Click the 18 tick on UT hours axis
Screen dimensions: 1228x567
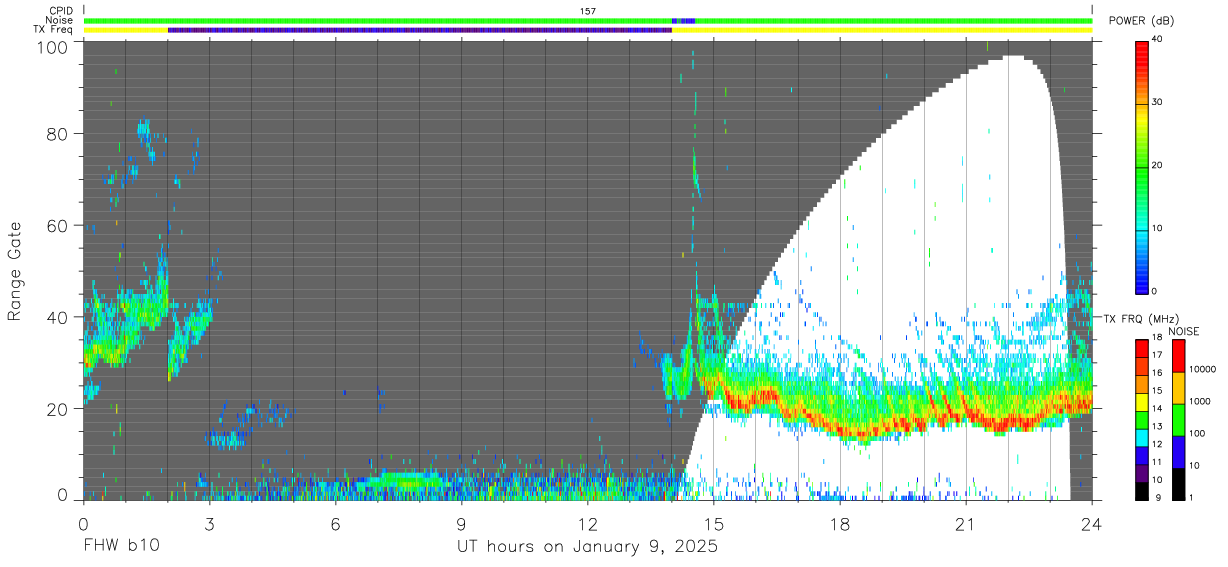[840, 522]
